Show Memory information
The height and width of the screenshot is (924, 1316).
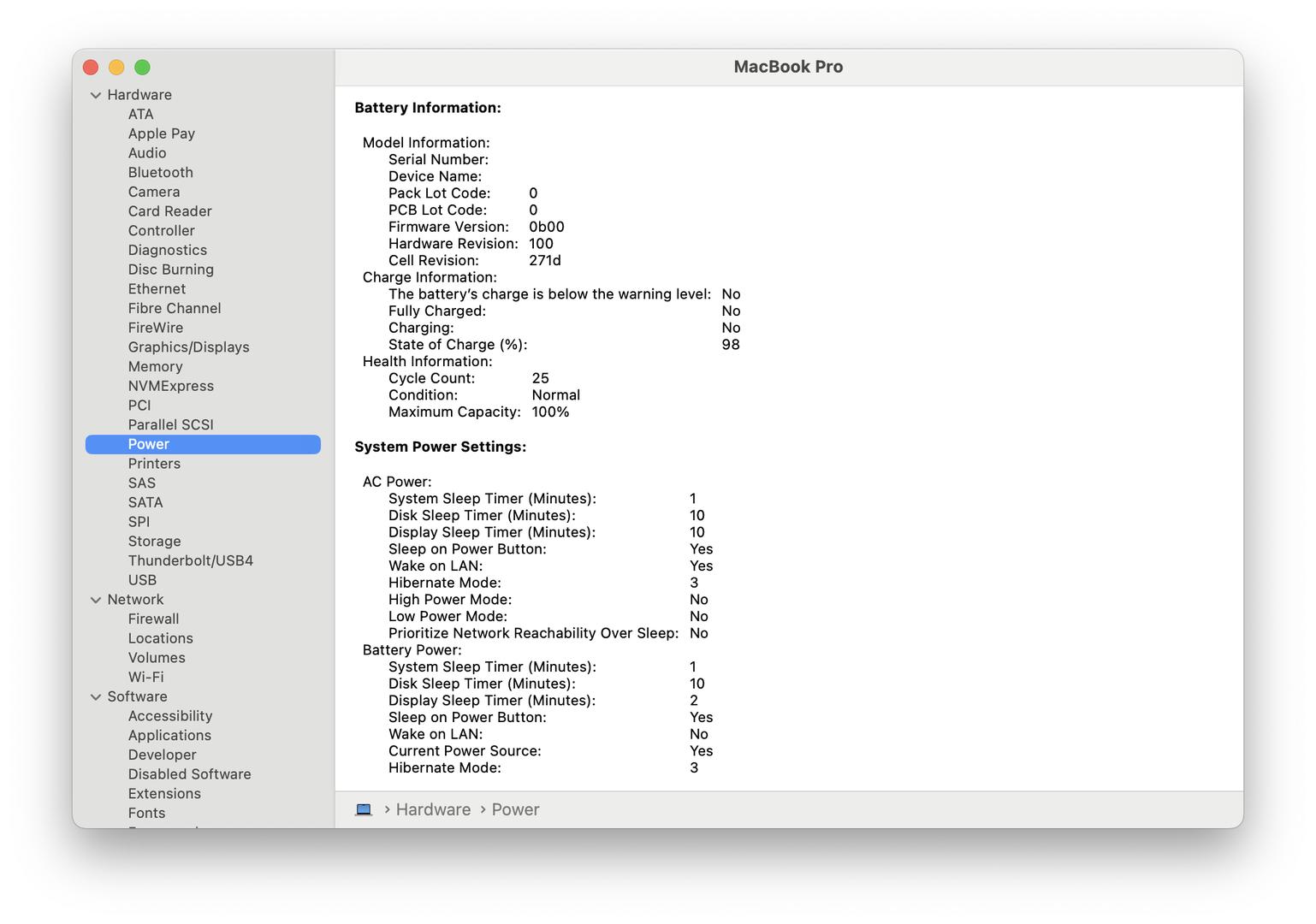(156, 367)
